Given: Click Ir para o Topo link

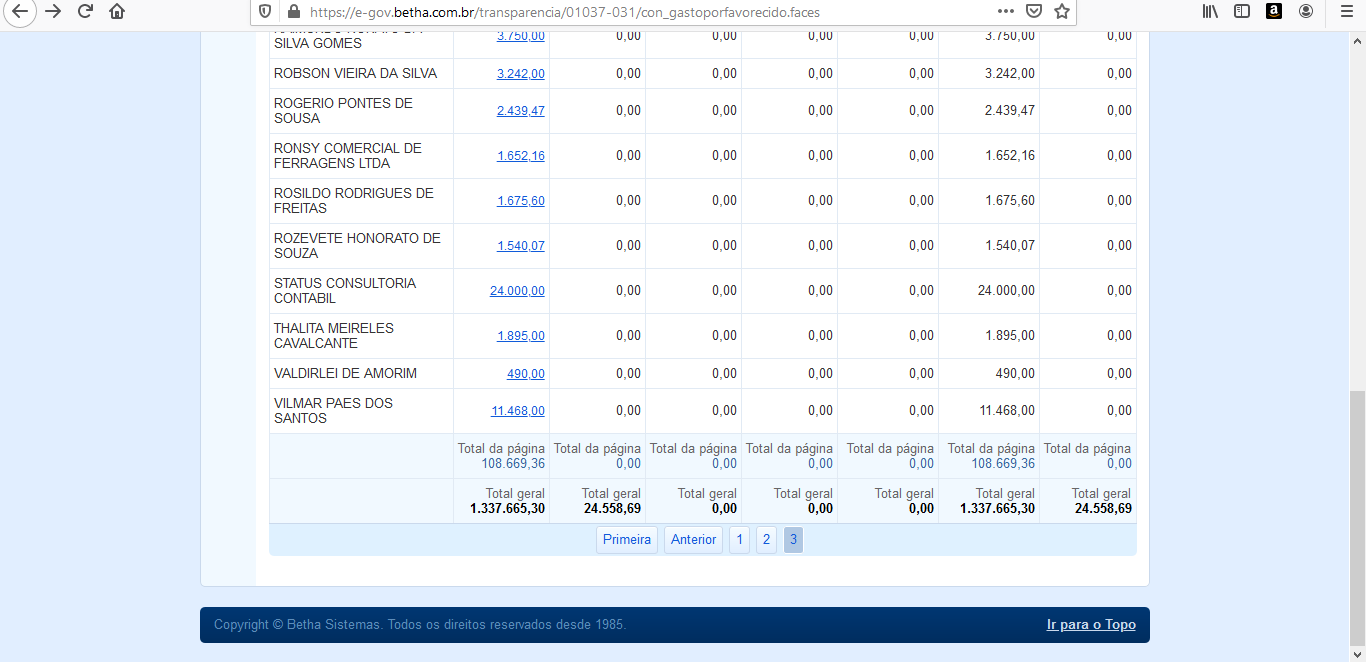Looking at the screenshot, I should click(1091, 625).
